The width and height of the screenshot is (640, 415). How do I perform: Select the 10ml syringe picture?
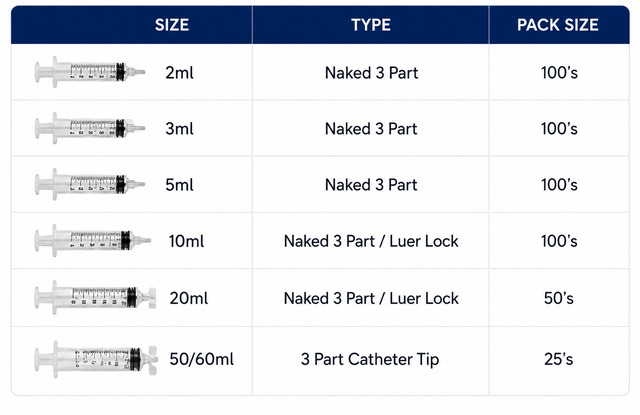pos(93,240)
